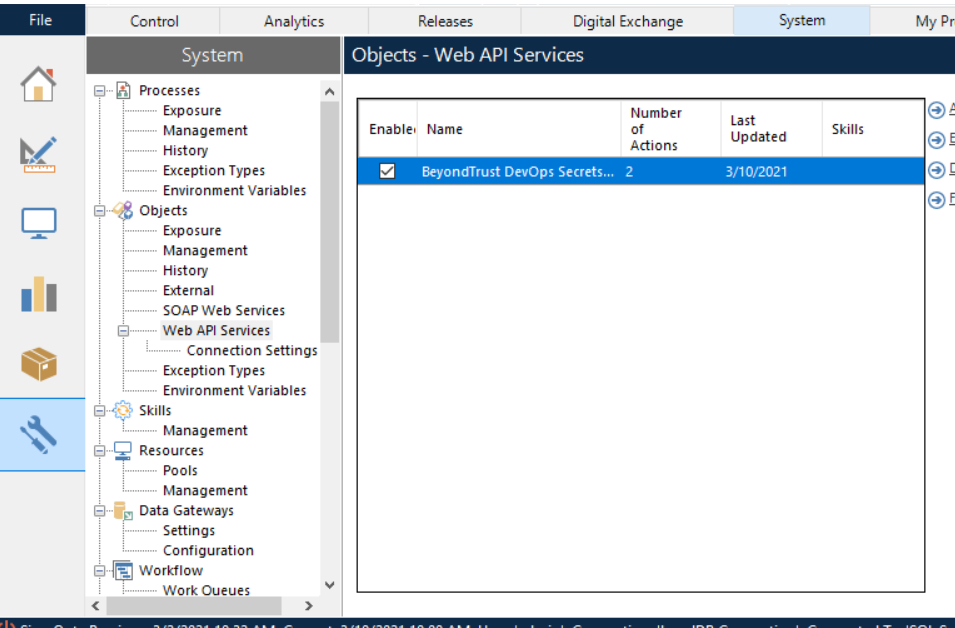
Task: Open Environment Variables under Processes
Action: click(234, 191)
